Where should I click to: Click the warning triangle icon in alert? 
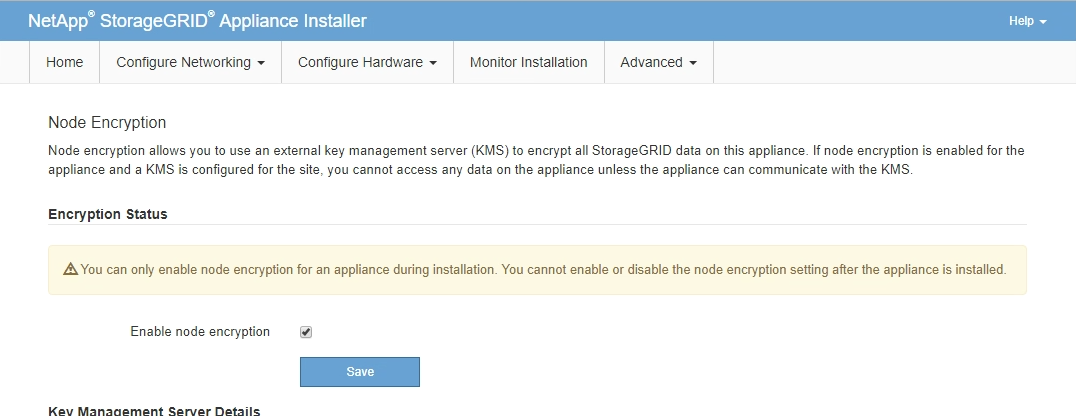(70, 270)
